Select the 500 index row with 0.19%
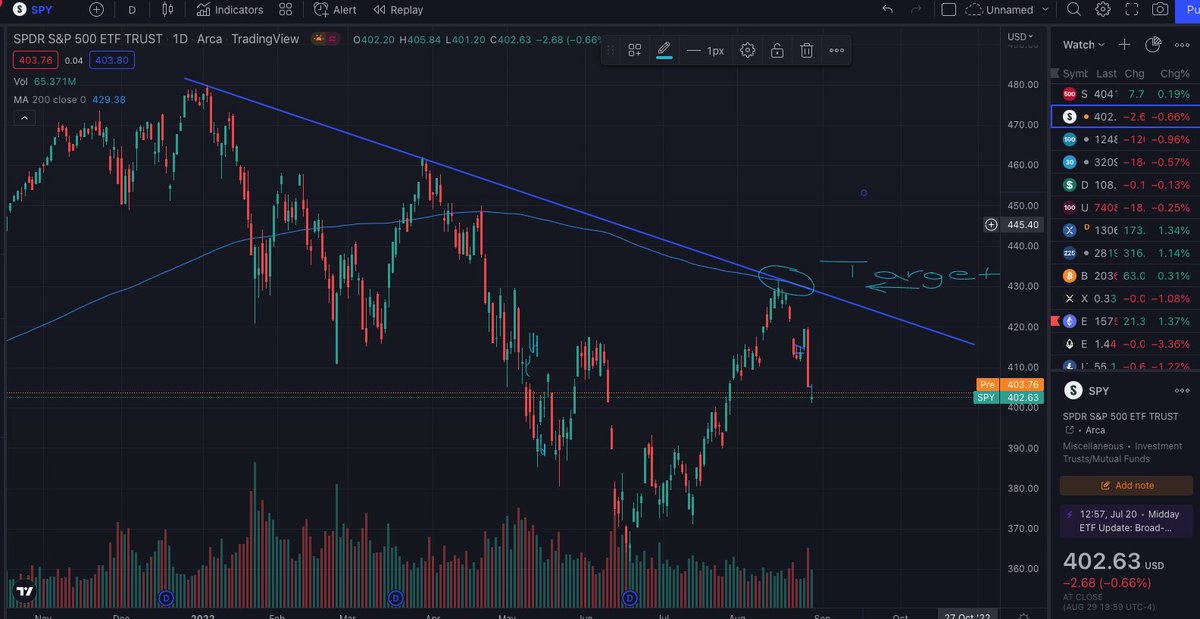 click(1126, 94)
